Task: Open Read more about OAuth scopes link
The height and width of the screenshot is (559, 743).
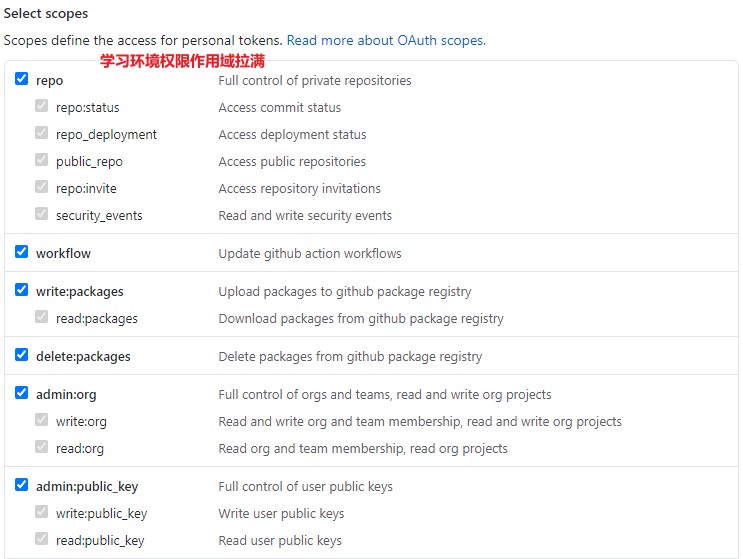Action: point(386,40)
